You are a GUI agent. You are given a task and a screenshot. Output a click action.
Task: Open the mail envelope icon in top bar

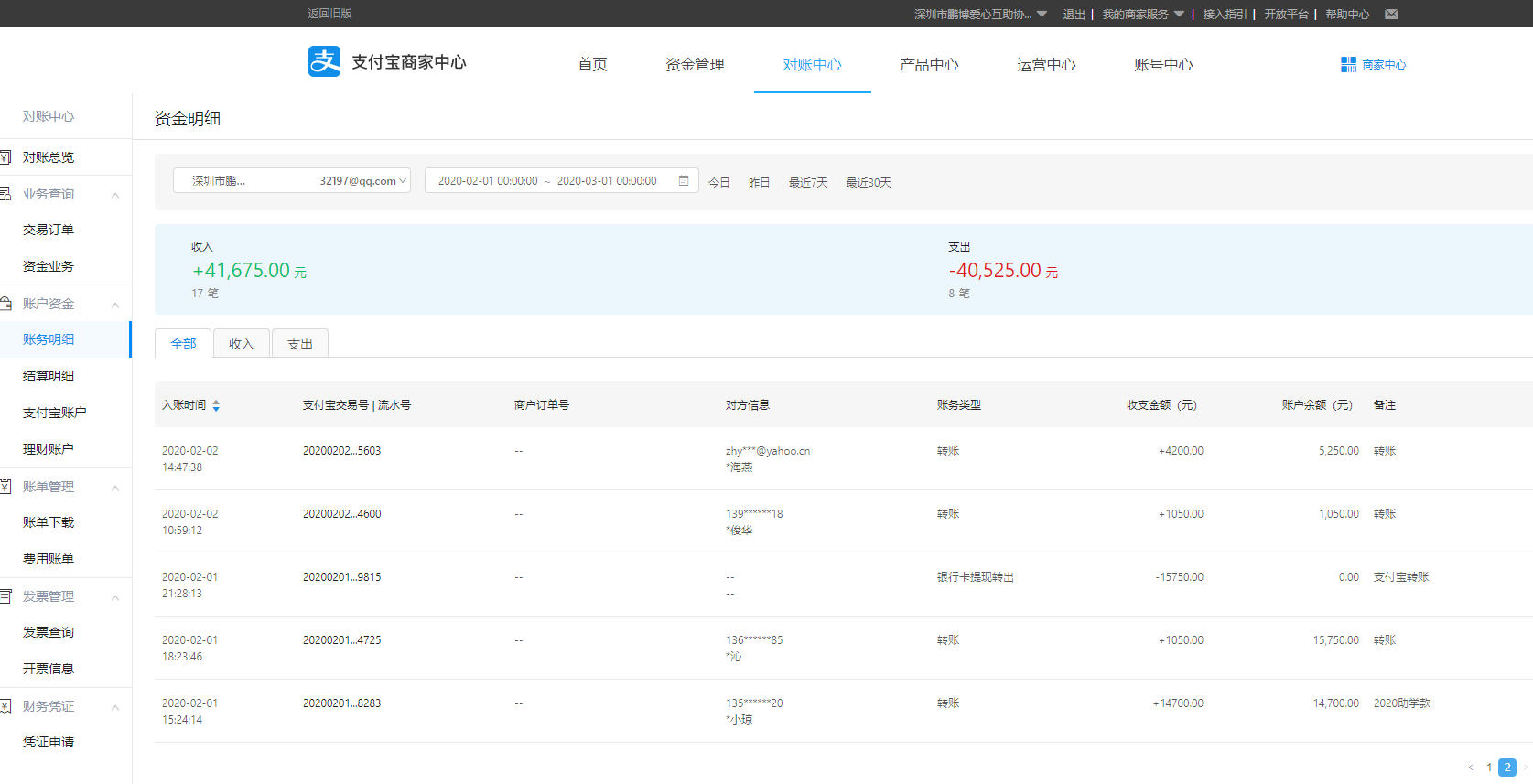pyautogui.click(x=1391, y=14)
